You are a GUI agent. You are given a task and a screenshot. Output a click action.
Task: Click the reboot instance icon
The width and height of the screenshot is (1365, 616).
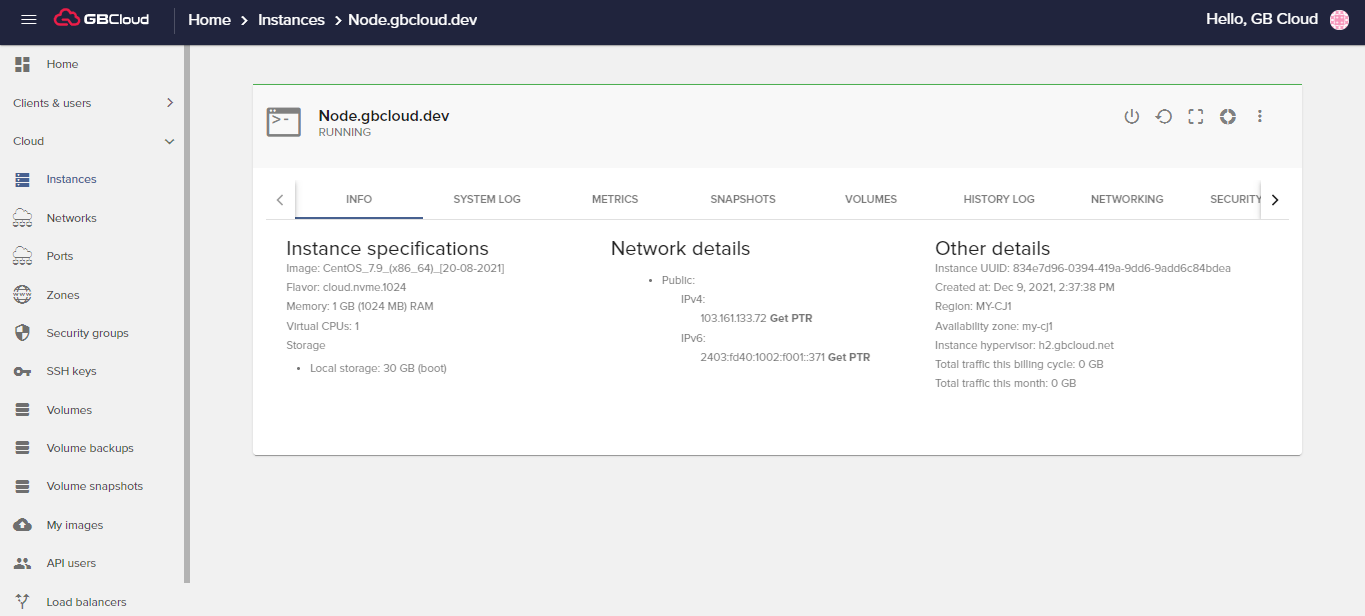click(x=1163, y=116)
